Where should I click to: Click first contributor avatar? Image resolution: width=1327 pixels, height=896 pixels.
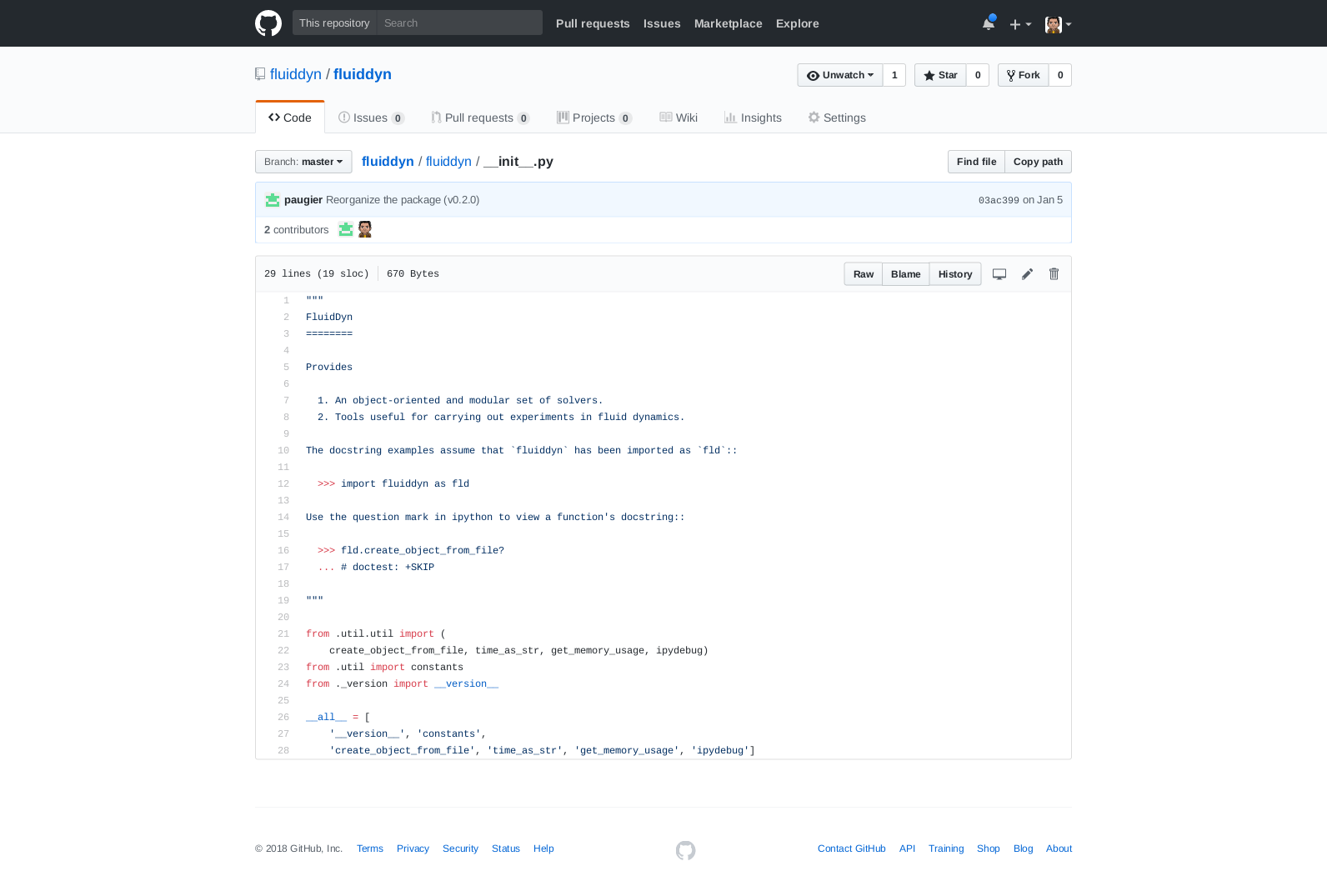pyautogui.click(x=346, y=229)
